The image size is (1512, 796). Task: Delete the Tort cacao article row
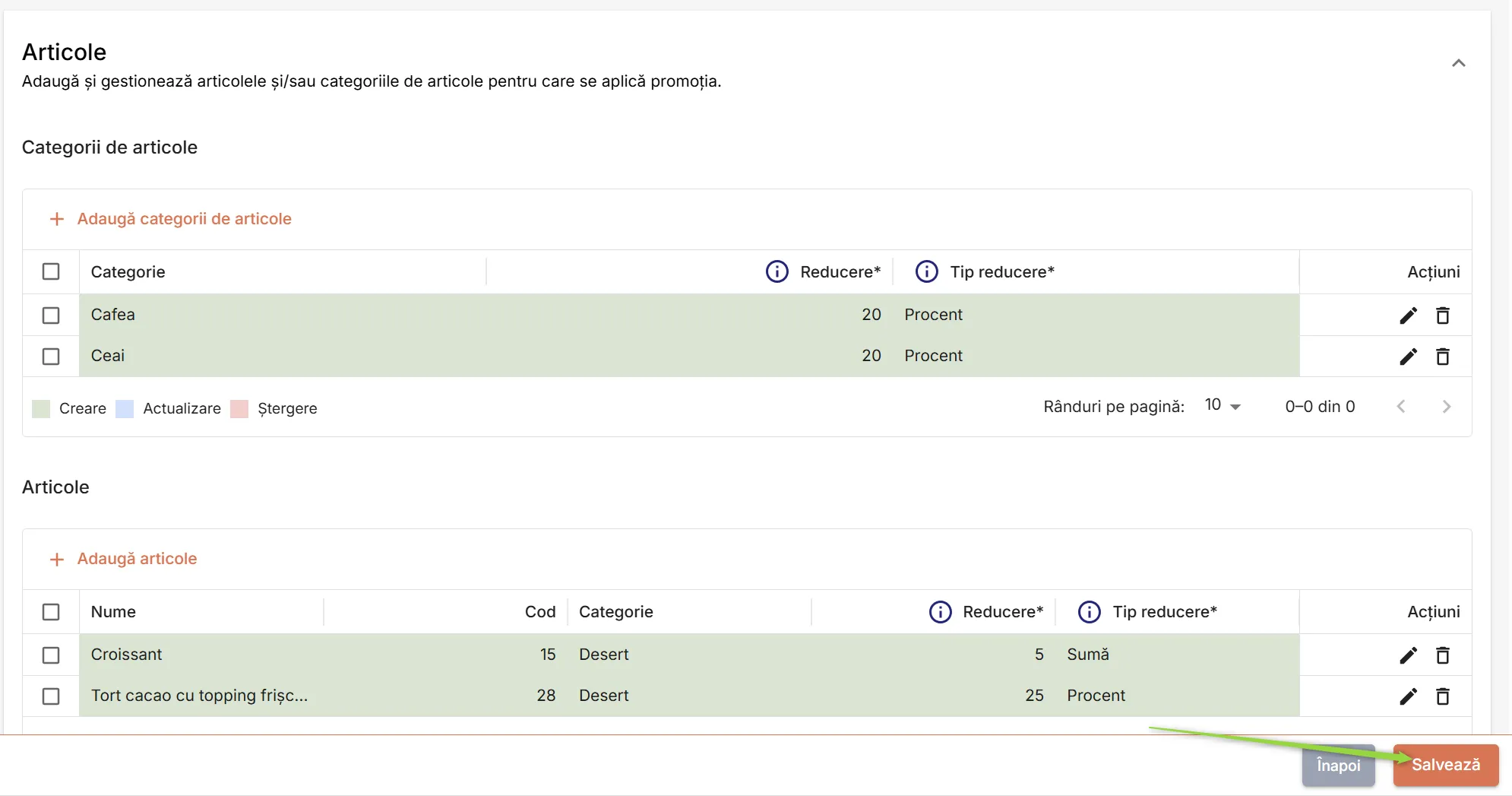1442,696
